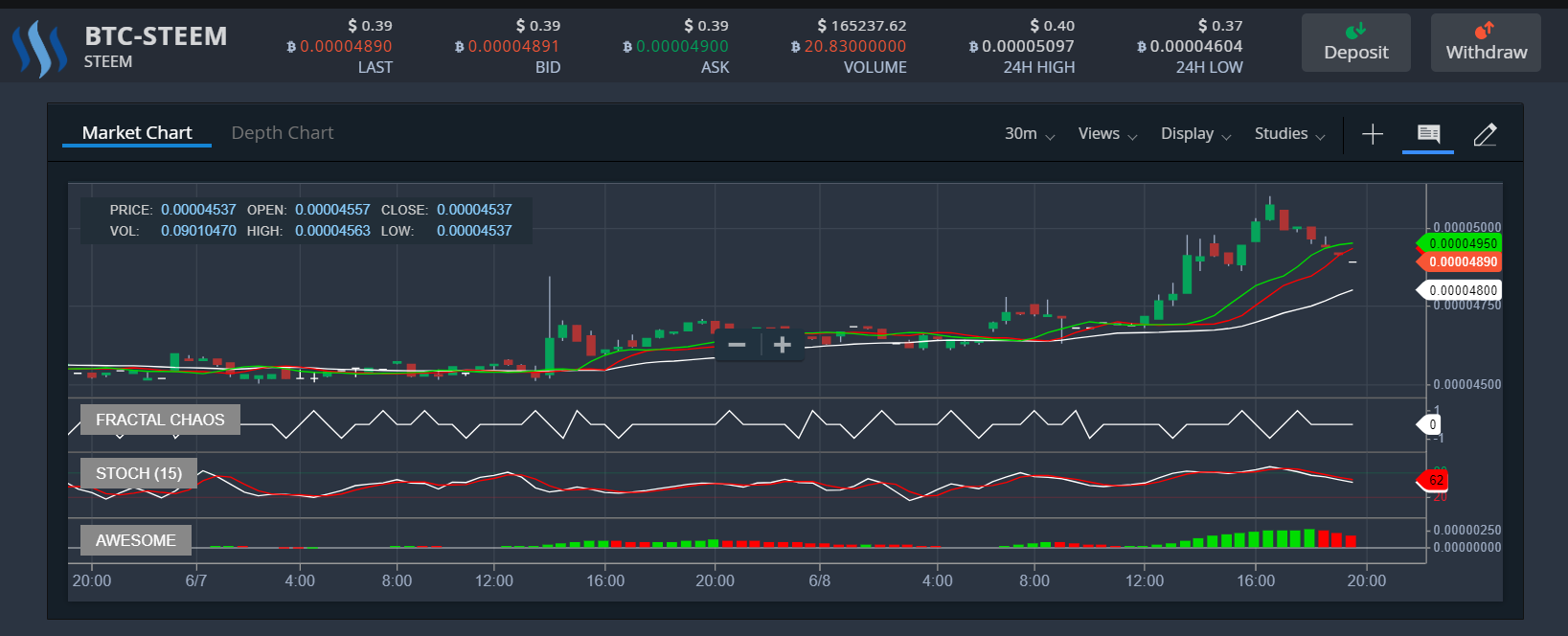Screen dimensions: 1568x636
Task: Click the 0.00005000 price axis label
Action: pyautogui.click(x=1467, y=228)
